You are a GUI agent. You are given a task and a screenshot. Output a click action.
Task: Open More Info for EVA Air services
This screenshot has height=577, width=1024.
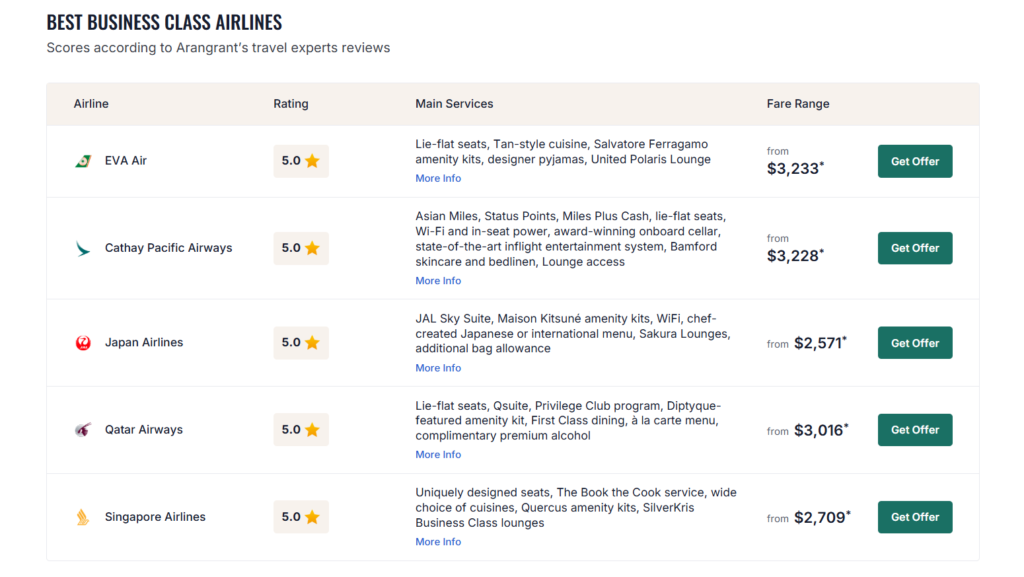438,178
